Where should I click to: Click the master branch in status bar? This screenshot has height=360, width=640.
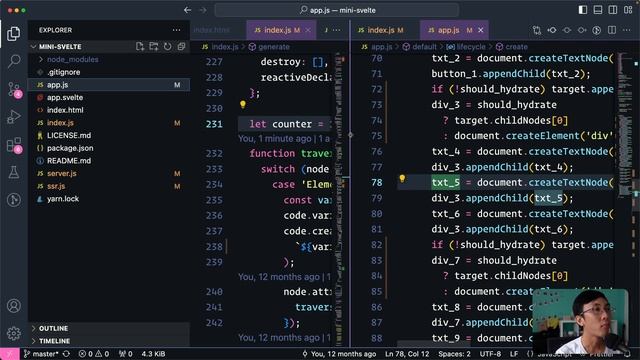point(41,354)
